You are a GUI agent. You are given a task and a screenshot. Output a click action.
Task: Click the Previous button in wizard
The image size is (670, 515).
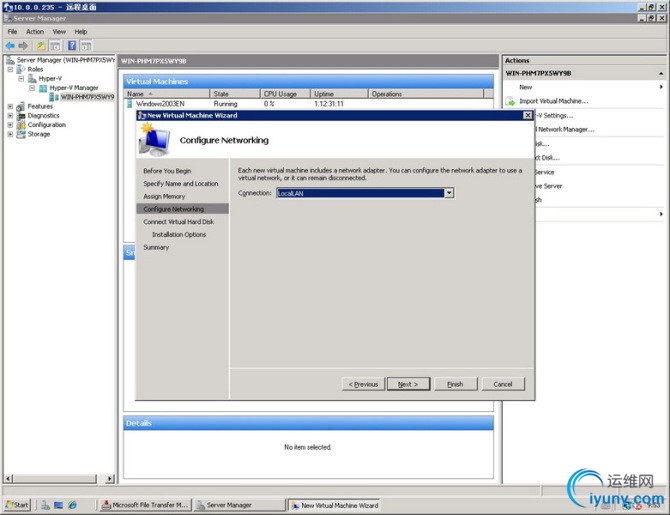[364, 384]
